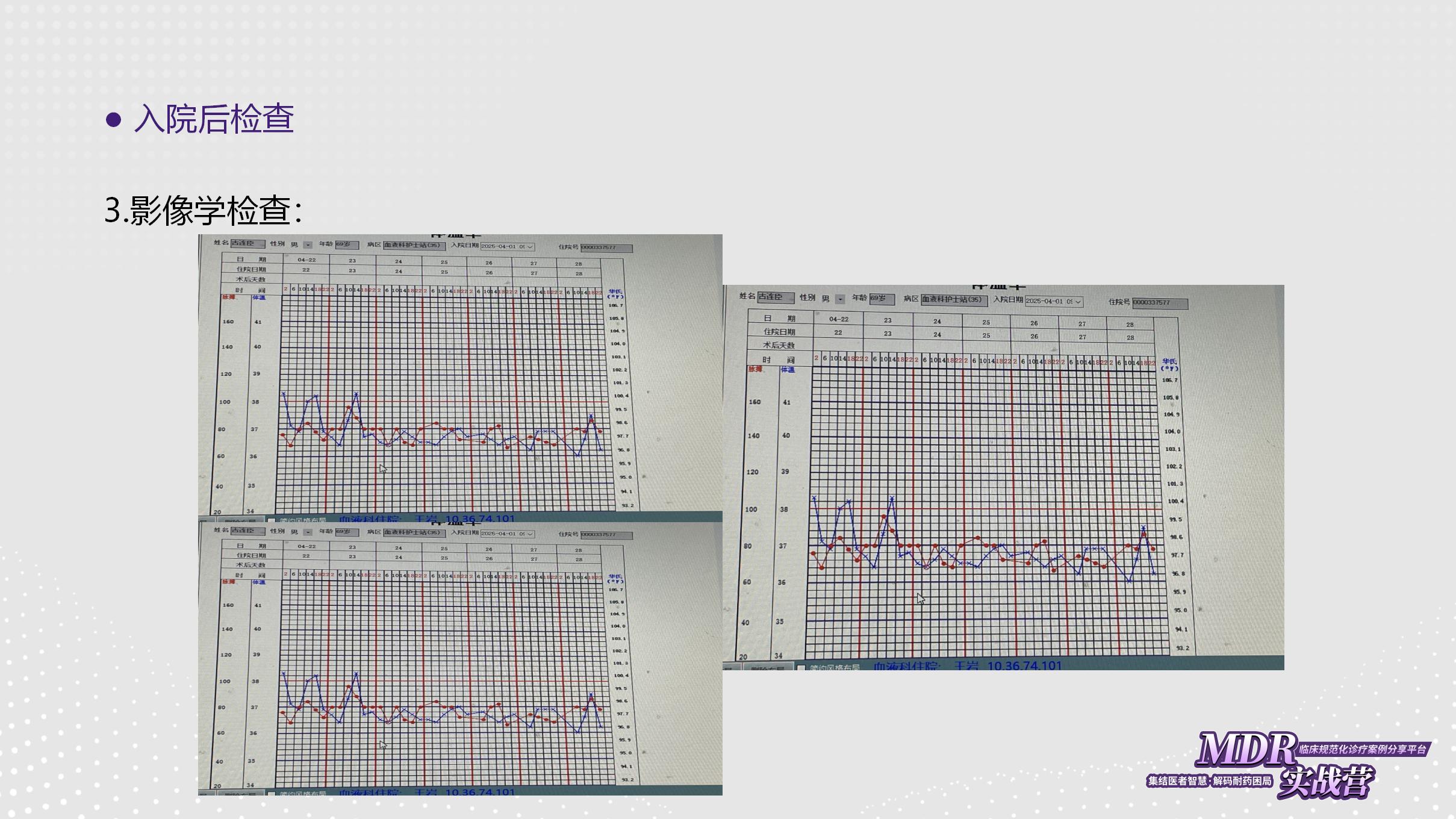Tick 简约风格布局 checkbox in right chart
The width and height of the screenshot is (1456, 819).
801,668
